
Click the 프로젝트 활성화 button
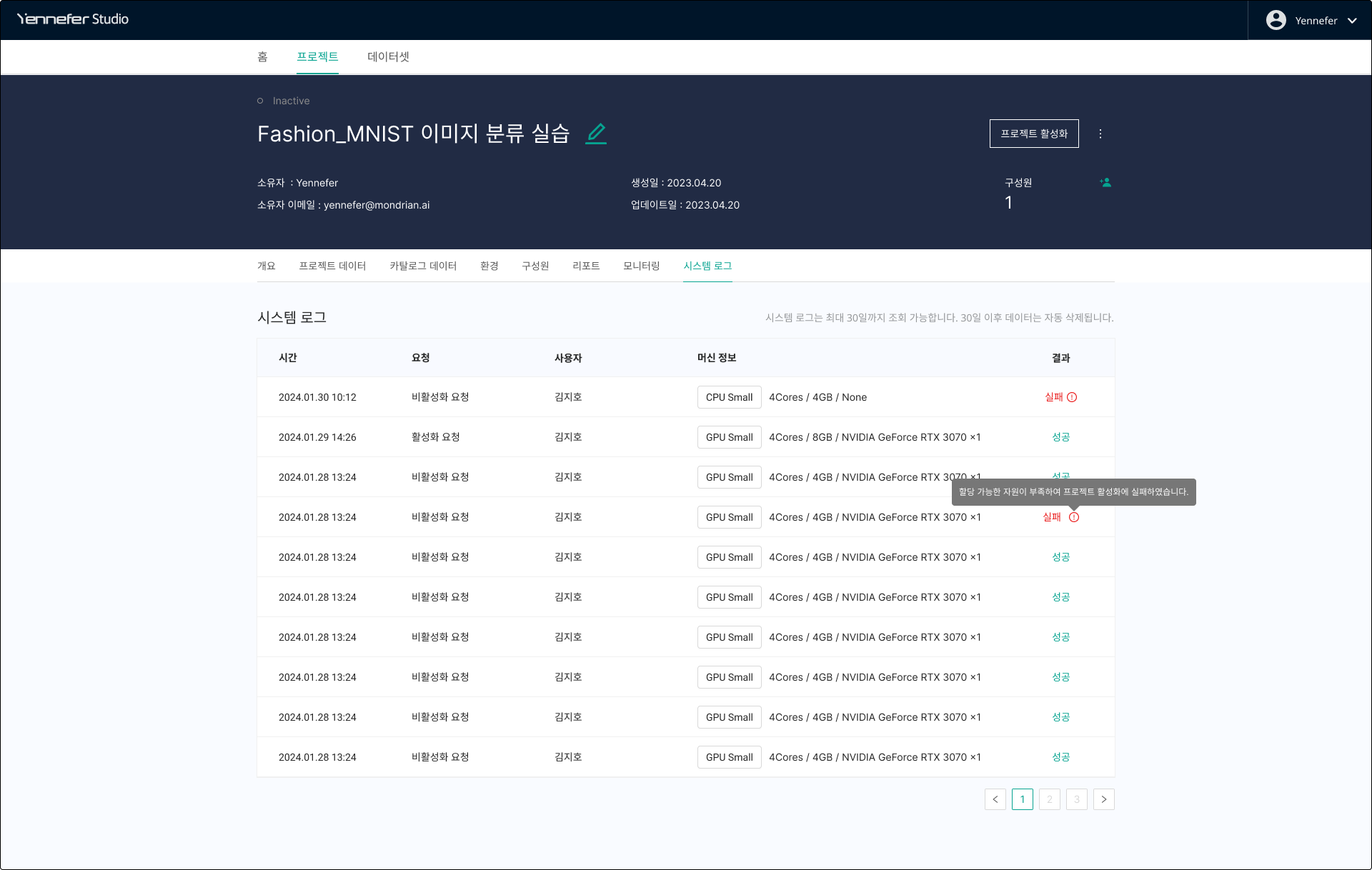point(1034,134)
